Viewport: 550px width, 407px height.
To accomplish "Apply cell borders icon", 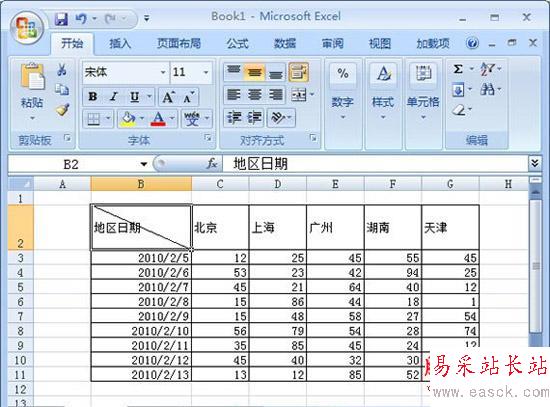I will pyautogui.click(x=94, y=119).
